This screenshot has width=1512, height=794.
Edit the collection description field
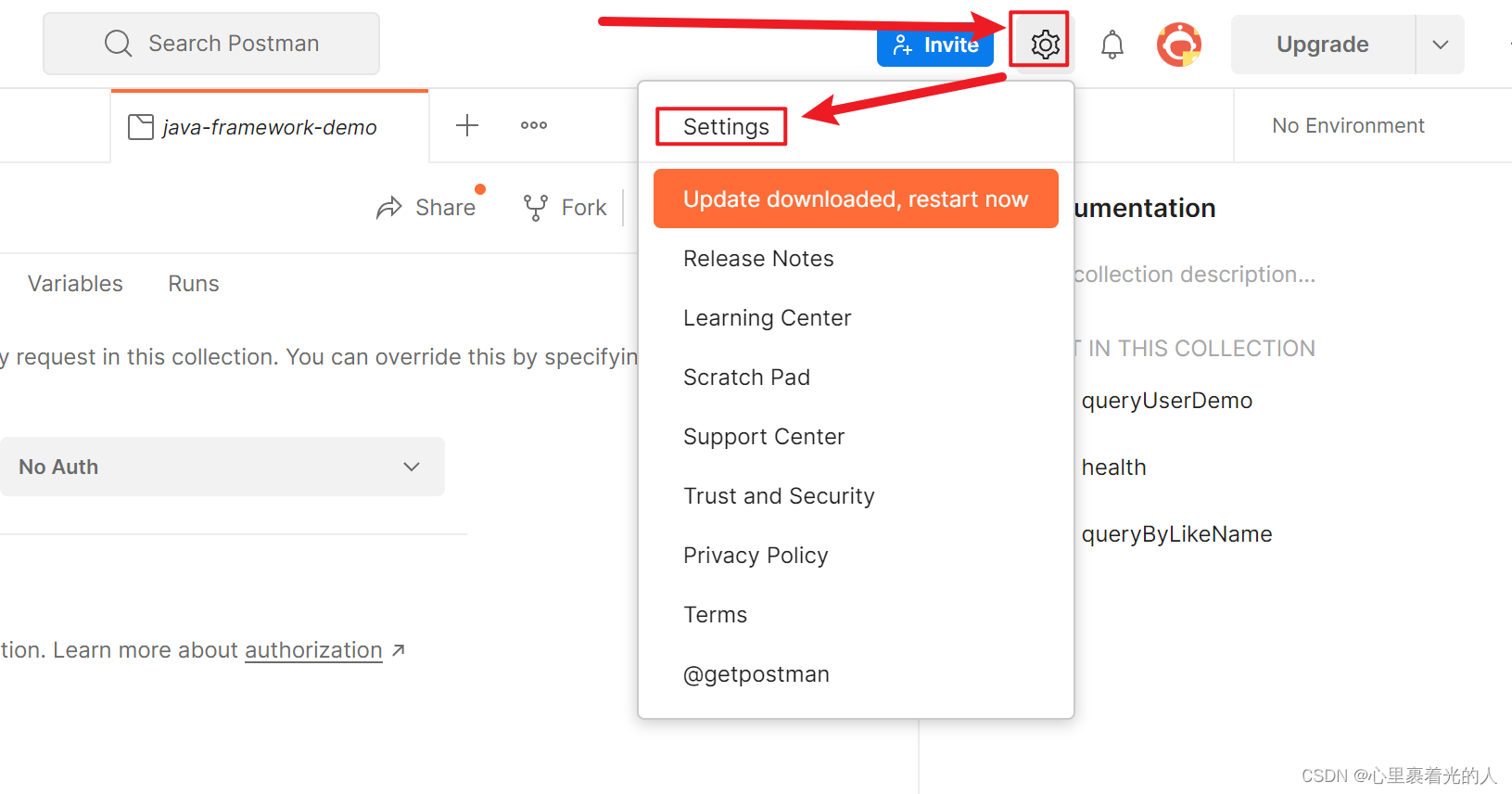[1194, 275]
